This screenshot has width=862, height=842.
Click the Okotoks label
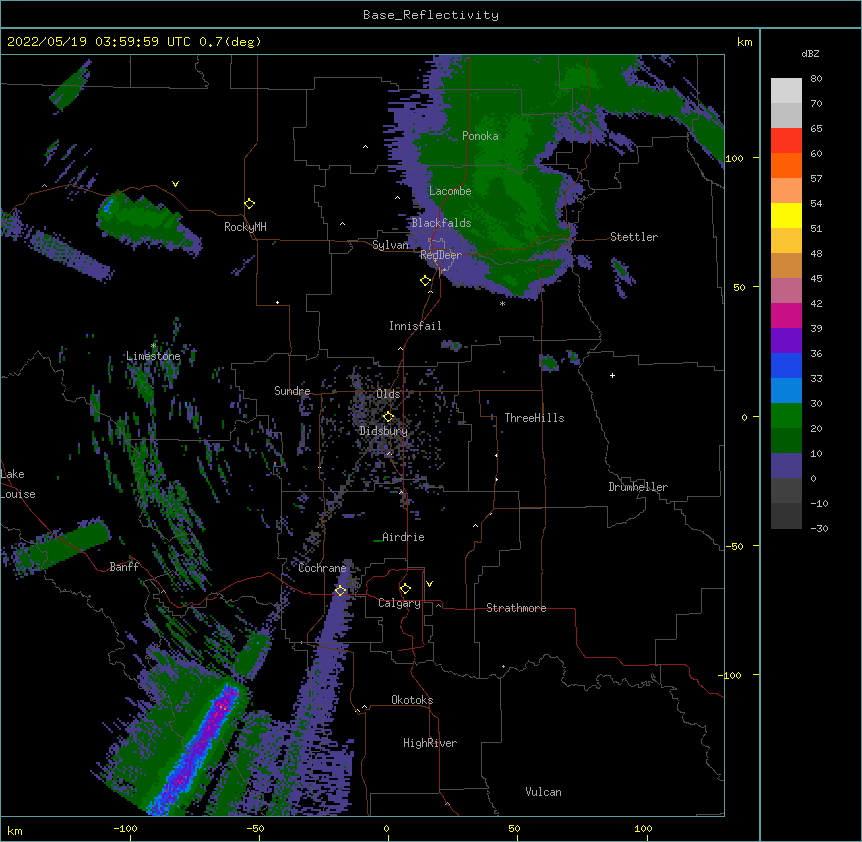pos(412,700)
